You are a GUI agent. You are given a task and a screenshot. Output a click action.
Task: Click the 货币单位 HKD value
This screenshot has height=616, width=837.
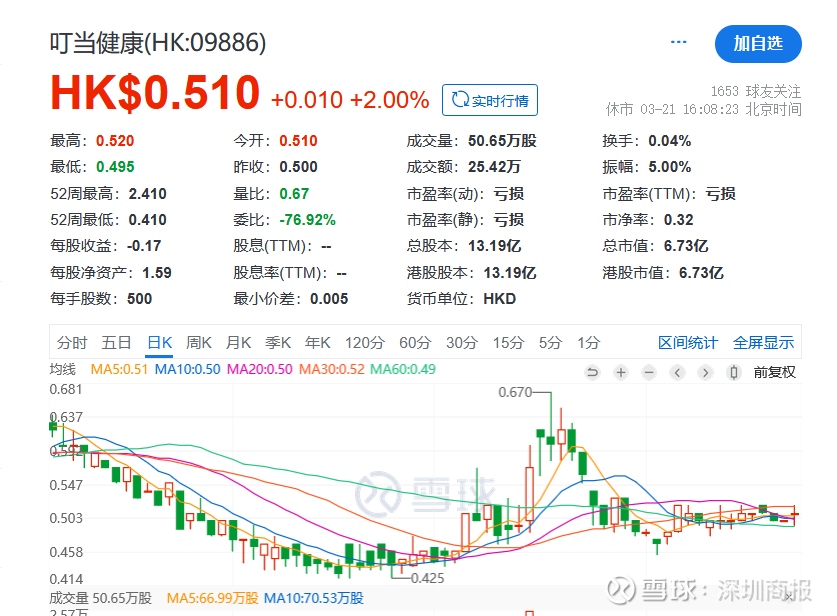pos(500,299)
